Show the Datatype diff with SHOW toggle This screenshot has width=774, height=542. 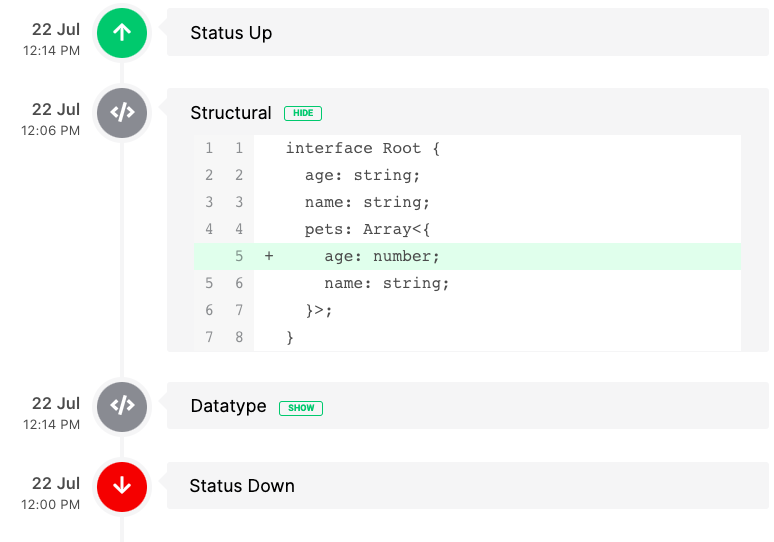tap(301, 408)
